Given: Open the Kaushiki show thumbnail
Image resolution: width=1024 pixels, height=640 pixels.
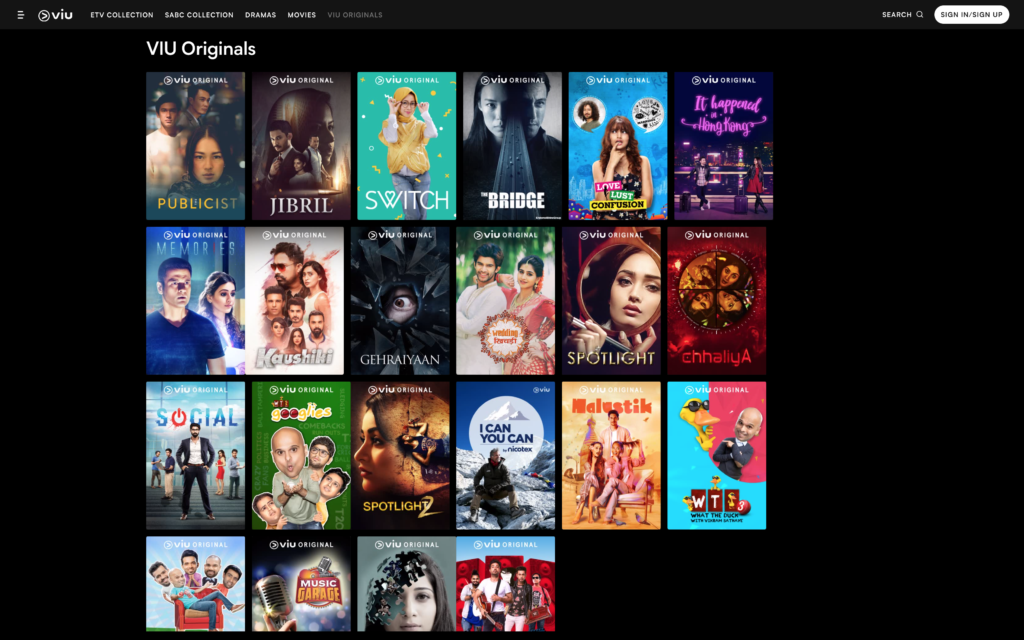Looking at the screenshot, I should [x=294, y=301].
